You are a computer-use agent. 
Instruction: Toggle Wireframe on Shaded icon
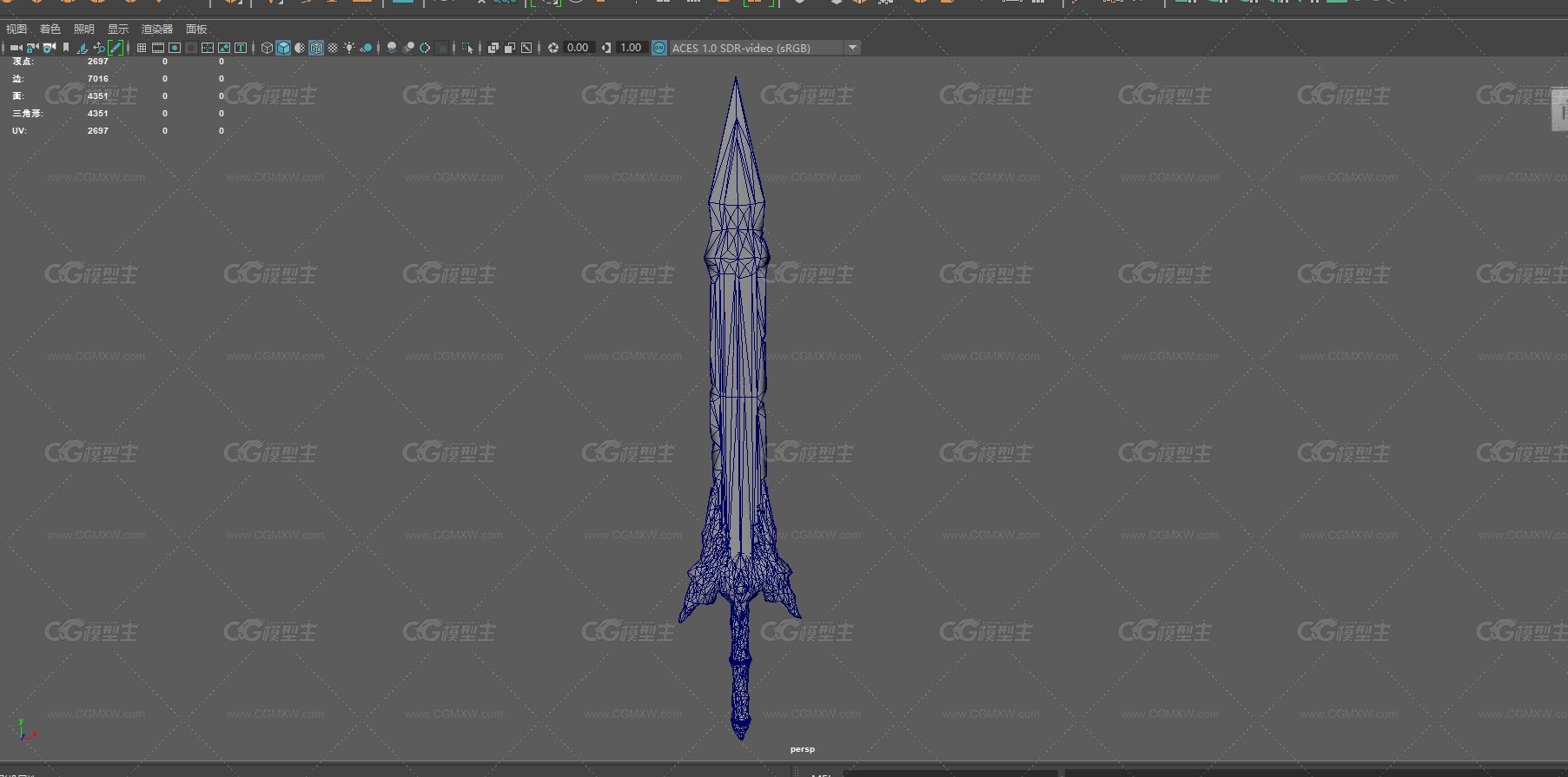(316, 48)
